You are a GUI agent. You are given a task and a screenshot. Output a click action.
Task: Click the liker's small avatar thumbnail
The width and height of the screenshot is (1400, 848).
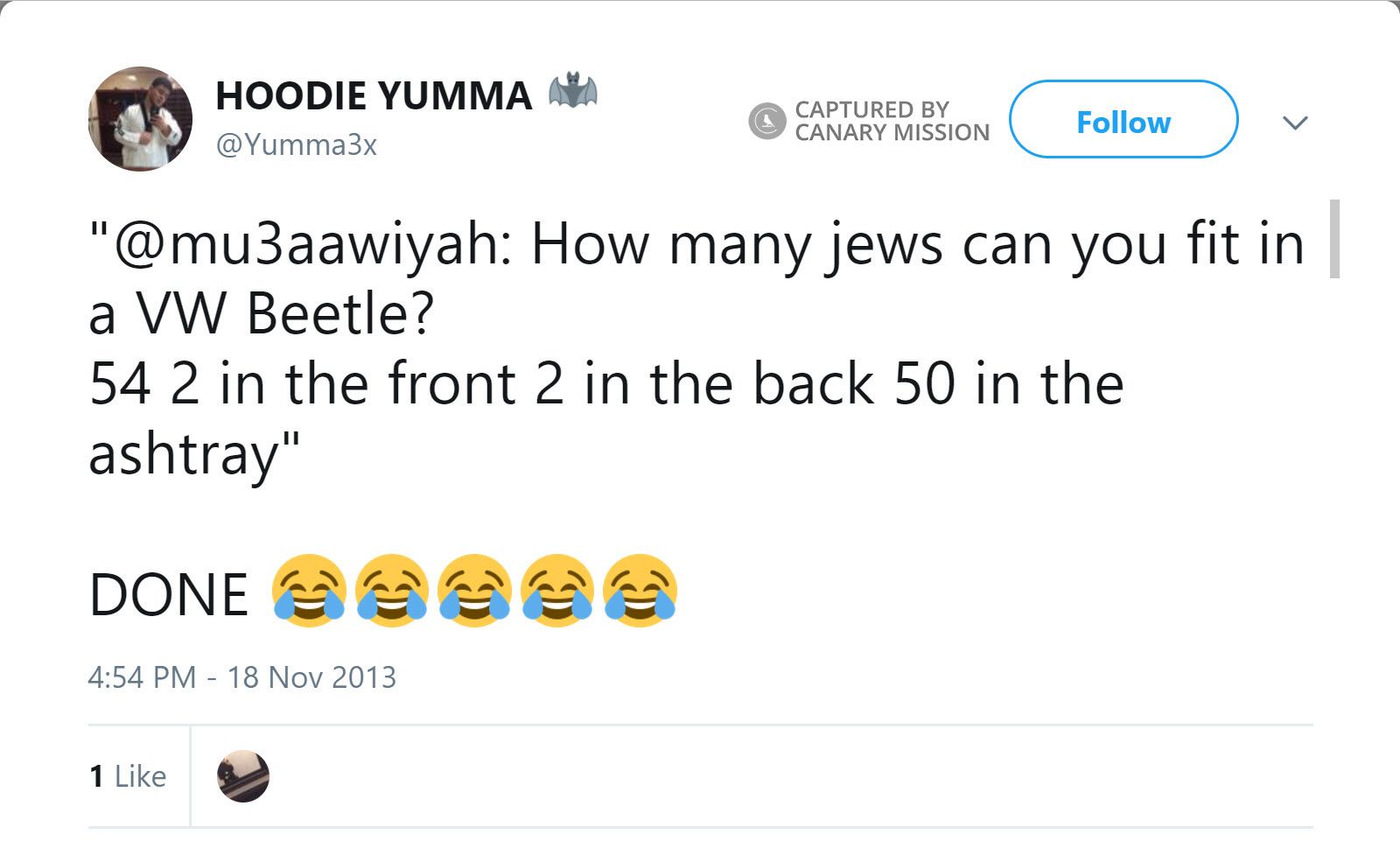pyautogui.click(x=243, y=776)
